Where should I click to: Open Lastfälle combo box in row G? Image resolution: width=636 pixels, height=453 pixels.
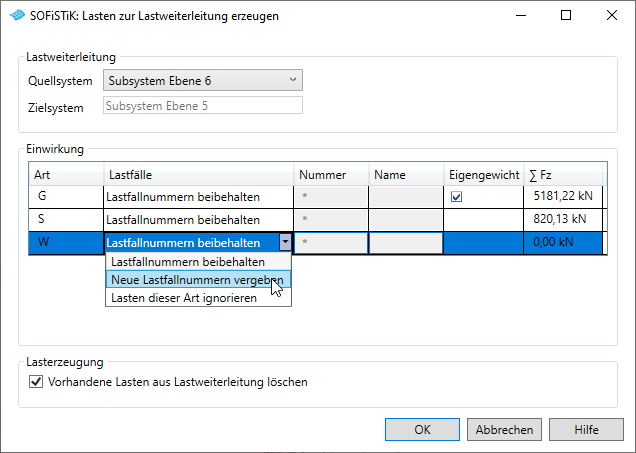(x=198, y=197)
